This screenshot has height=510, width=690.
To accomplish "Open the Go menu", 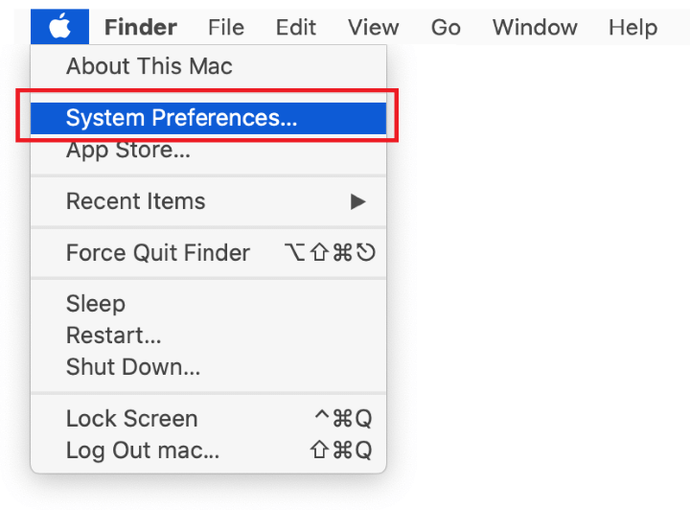I will click(445, 27).
